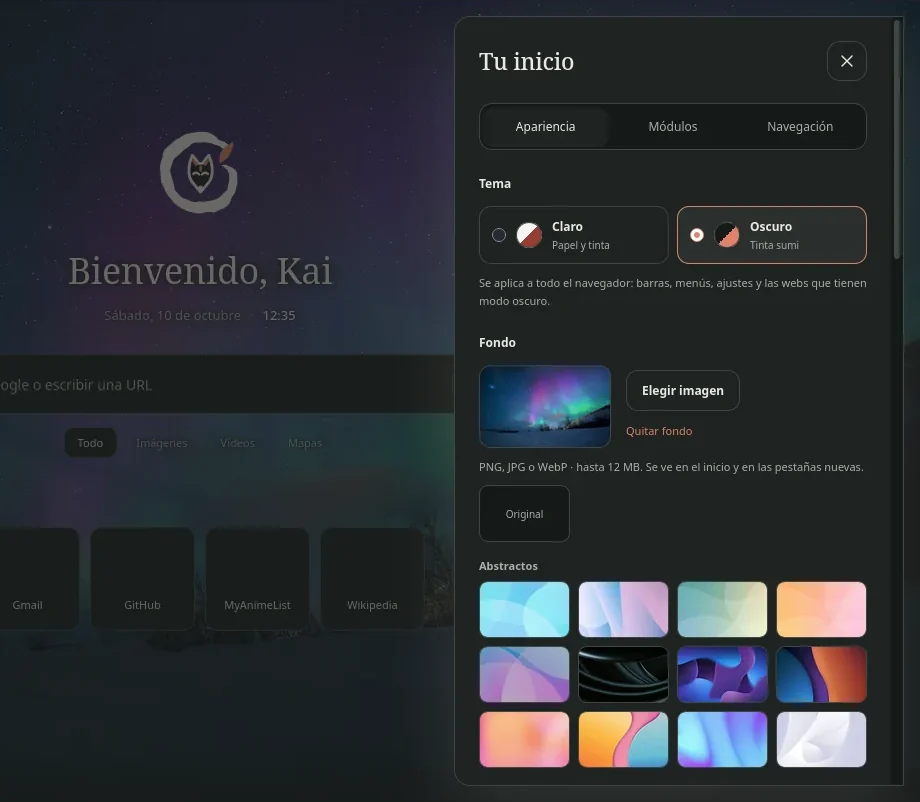This screenshot has width=920, height=802.
Task: Pick the peach pink abstract wallpaper
Action: (x=821, y=610)
